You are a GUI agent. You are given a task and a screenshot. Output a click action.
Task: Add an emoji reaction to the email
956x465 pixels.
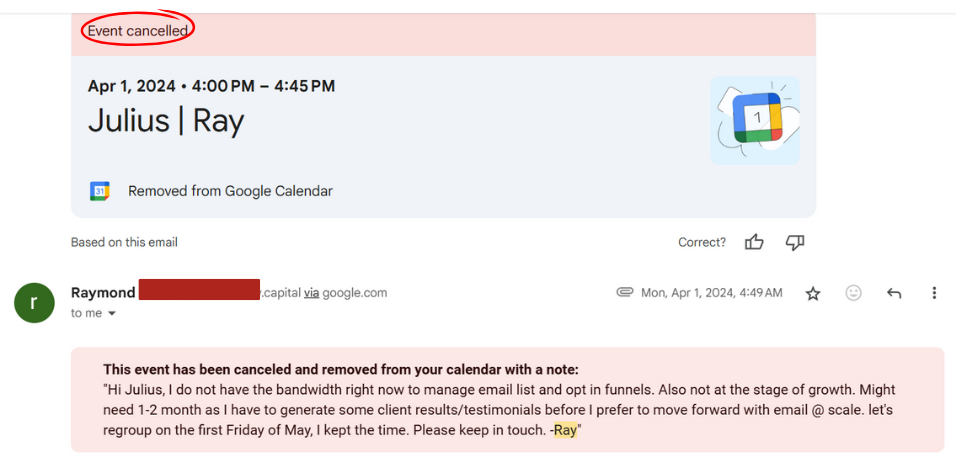pyautogui.click(x=853, y=293)
